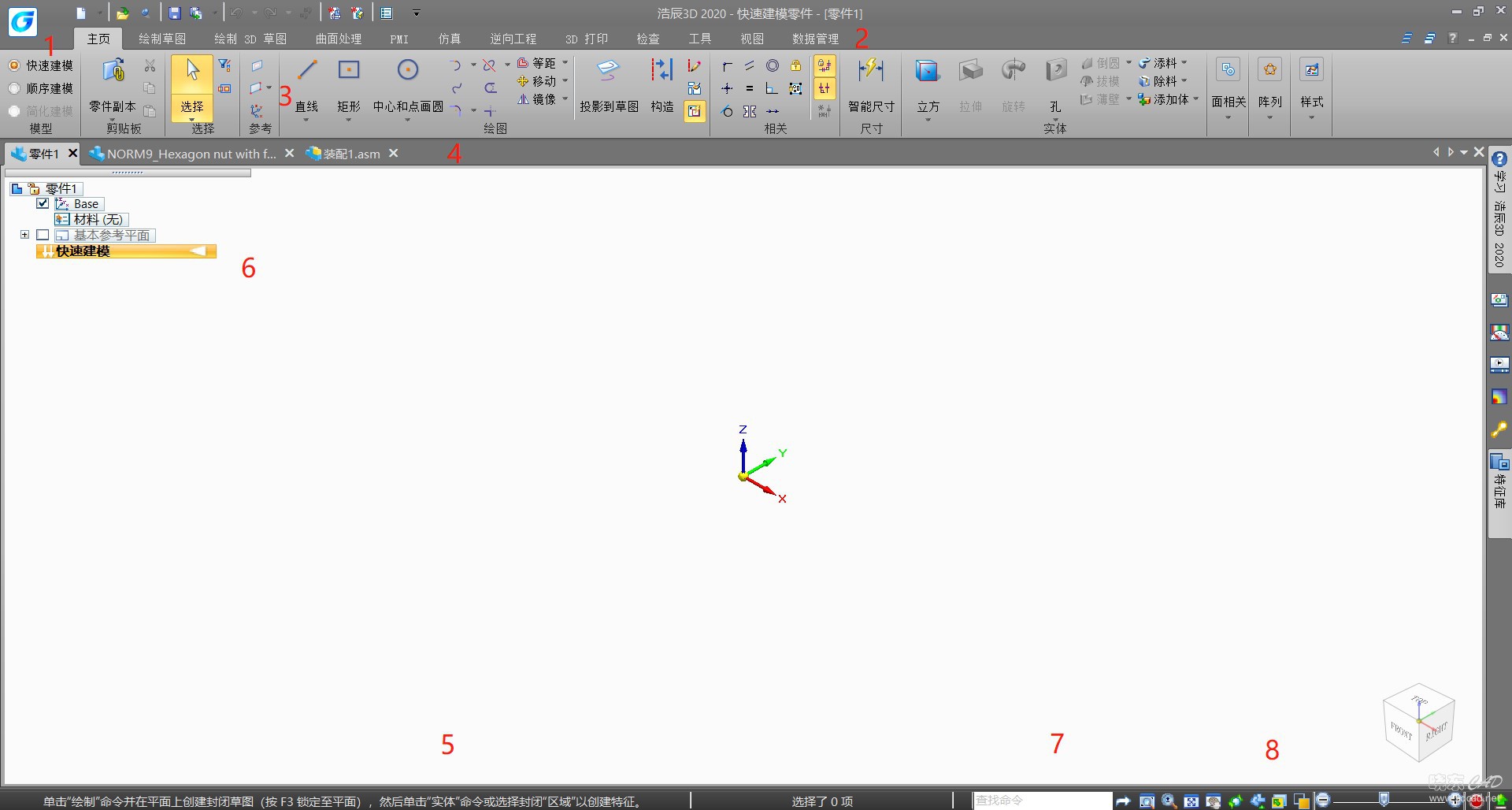
Task: Open the new document dropdown arrow
Action: pos(99,13)
